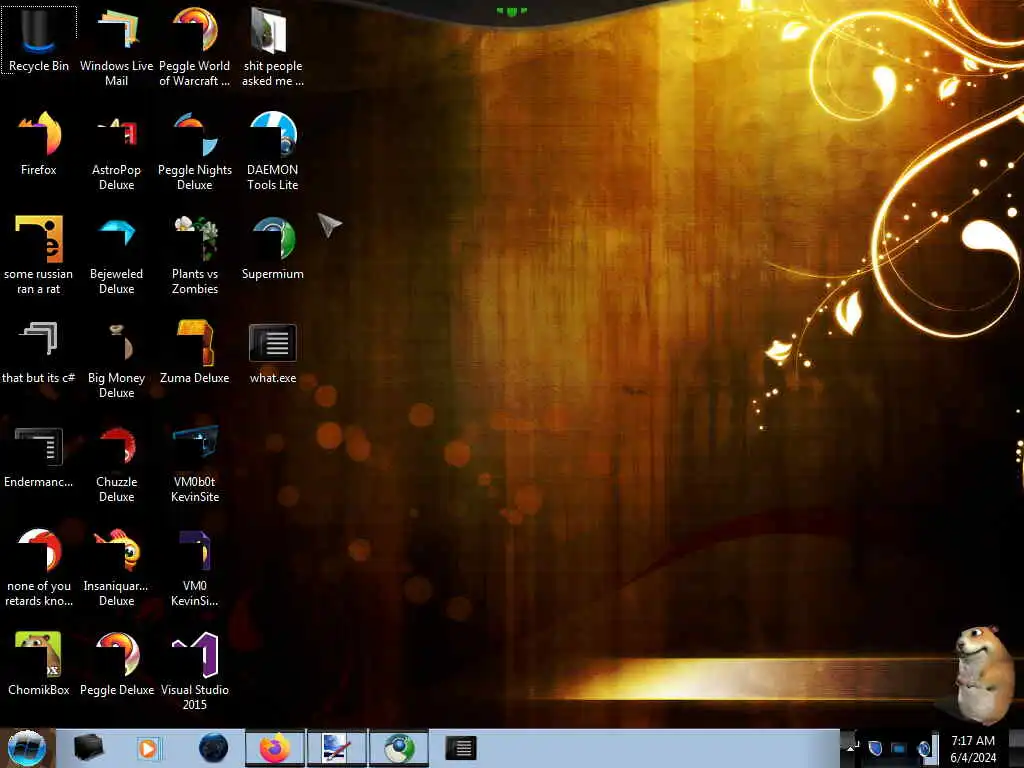Click the shield icon in system tray

875,748
